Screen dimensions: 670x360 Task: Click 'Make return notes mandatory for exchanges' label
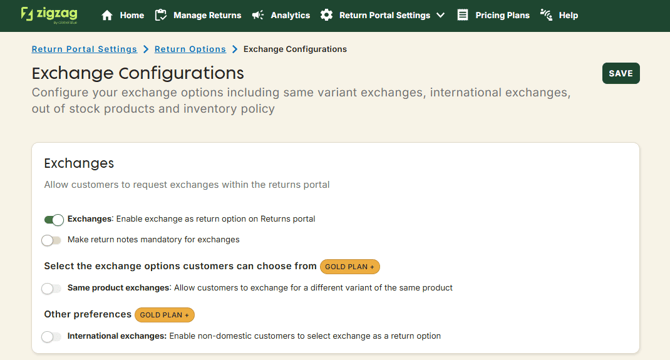[x=153, y=240]
